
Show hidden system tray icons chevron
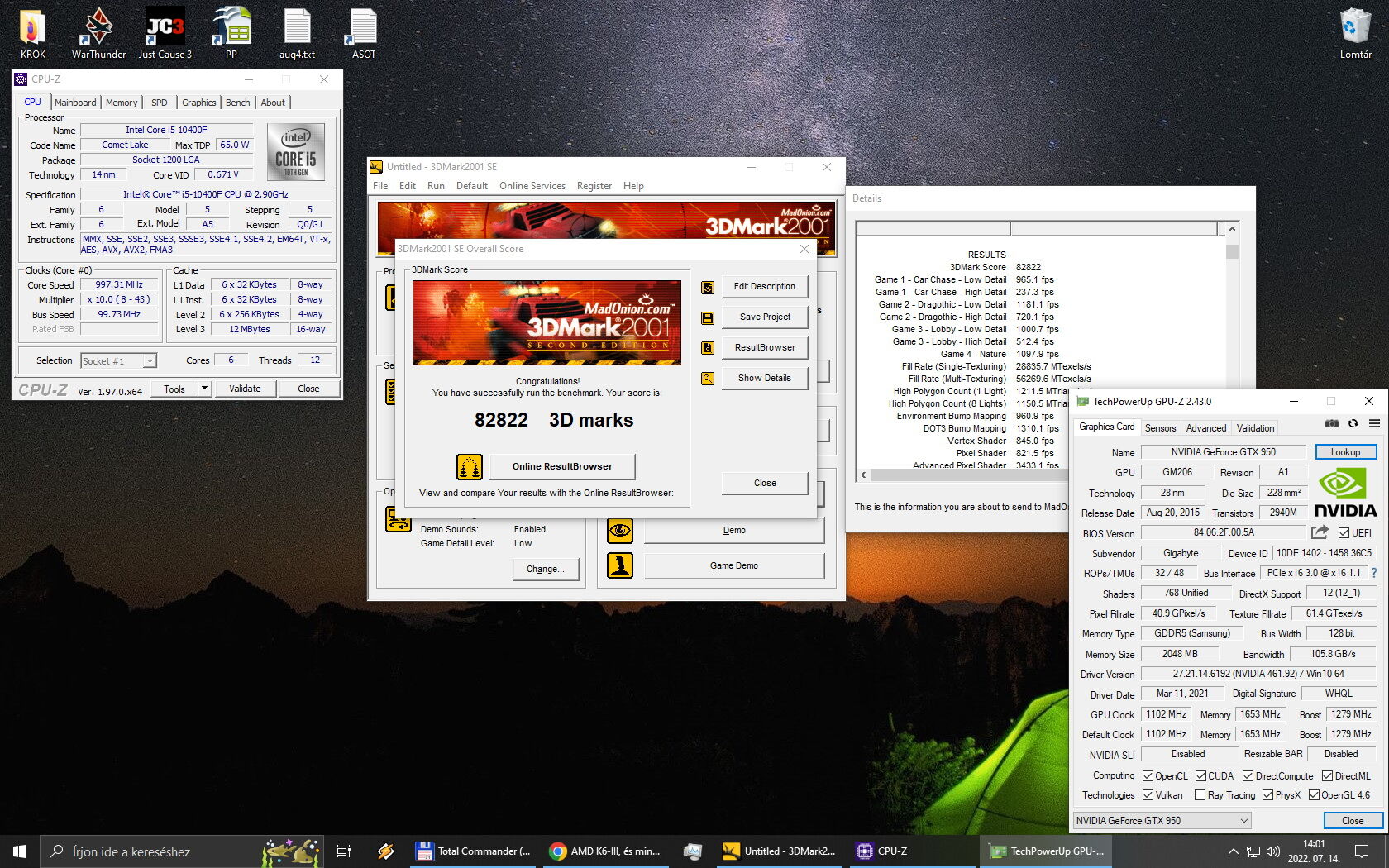pyautogui.click(x=1233, y=851)
